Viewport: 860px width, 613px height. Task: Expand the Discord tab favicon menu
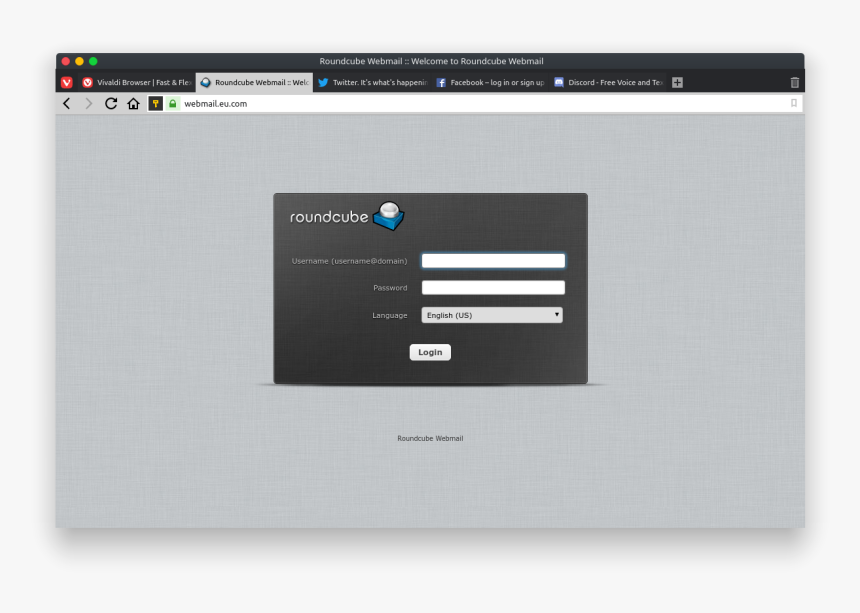pos(558,82)
